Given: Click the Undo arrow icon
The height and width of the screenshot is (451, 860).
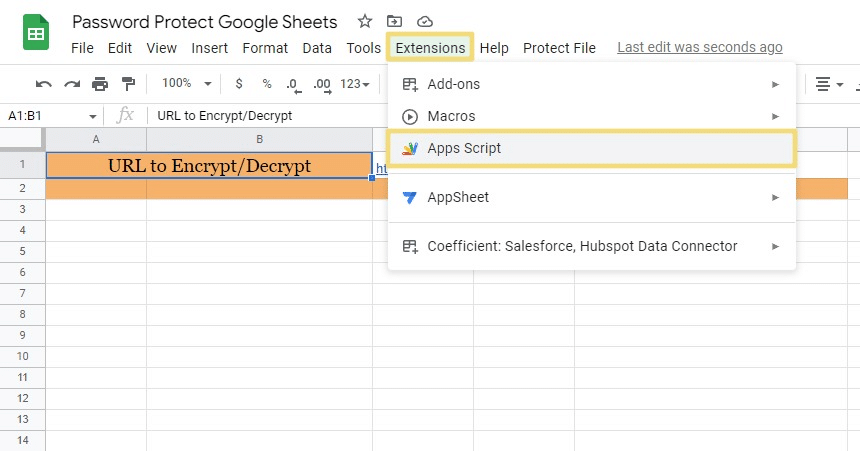Looking at the screenshot, I should coord(43,84).
